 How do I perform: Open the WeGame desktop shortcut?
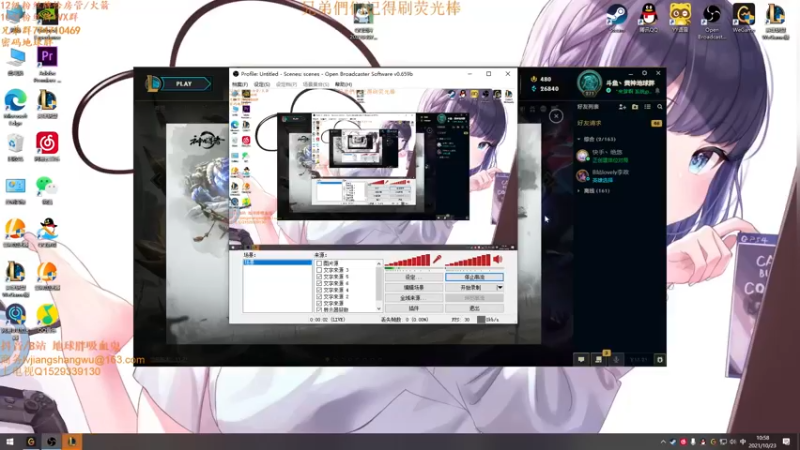click(743, 18)
